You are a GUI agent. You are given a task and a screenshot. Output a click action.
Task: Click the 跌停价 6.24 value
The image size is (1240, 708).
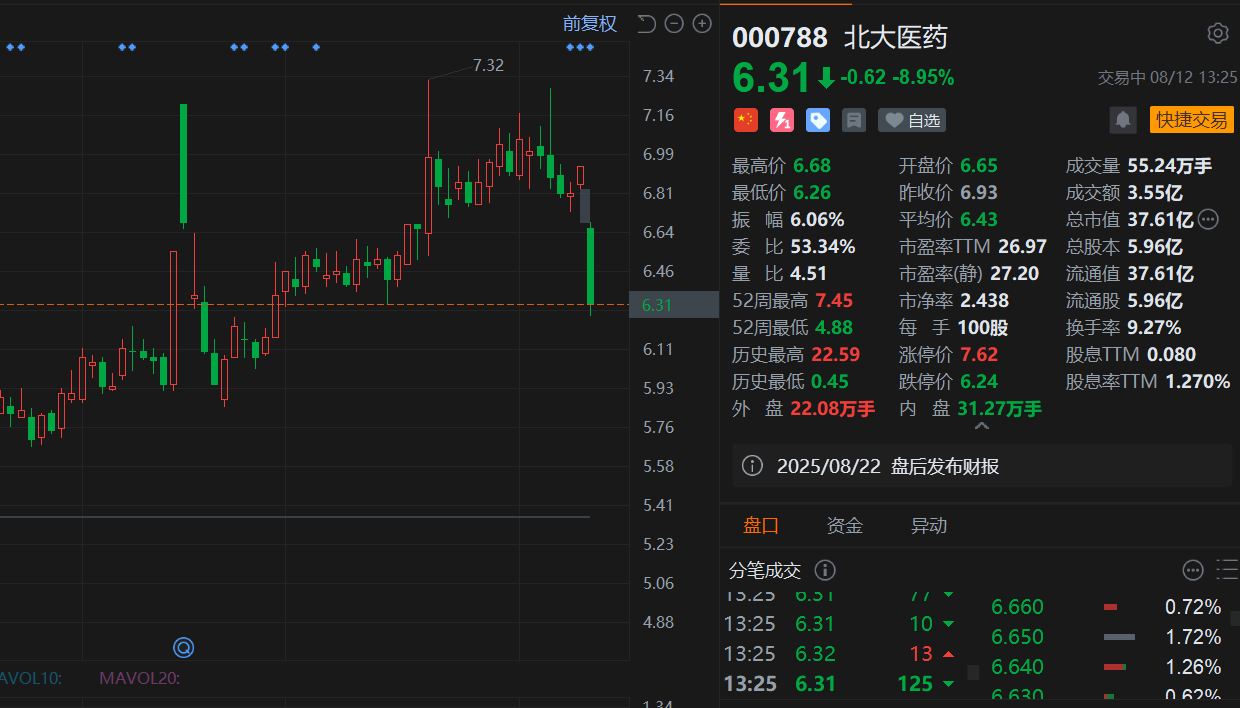[979, 381]
